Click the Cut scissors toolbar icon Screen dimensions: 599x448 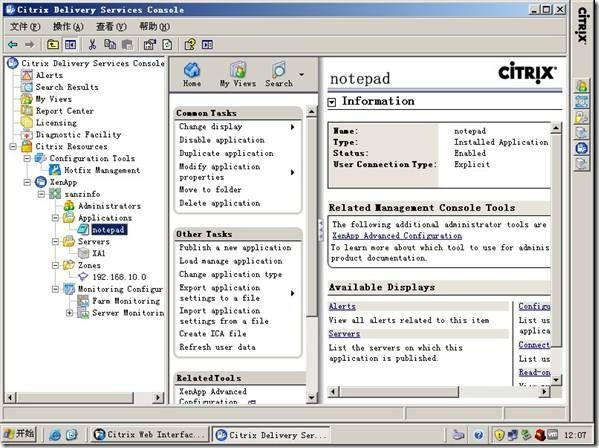point(92,45)
